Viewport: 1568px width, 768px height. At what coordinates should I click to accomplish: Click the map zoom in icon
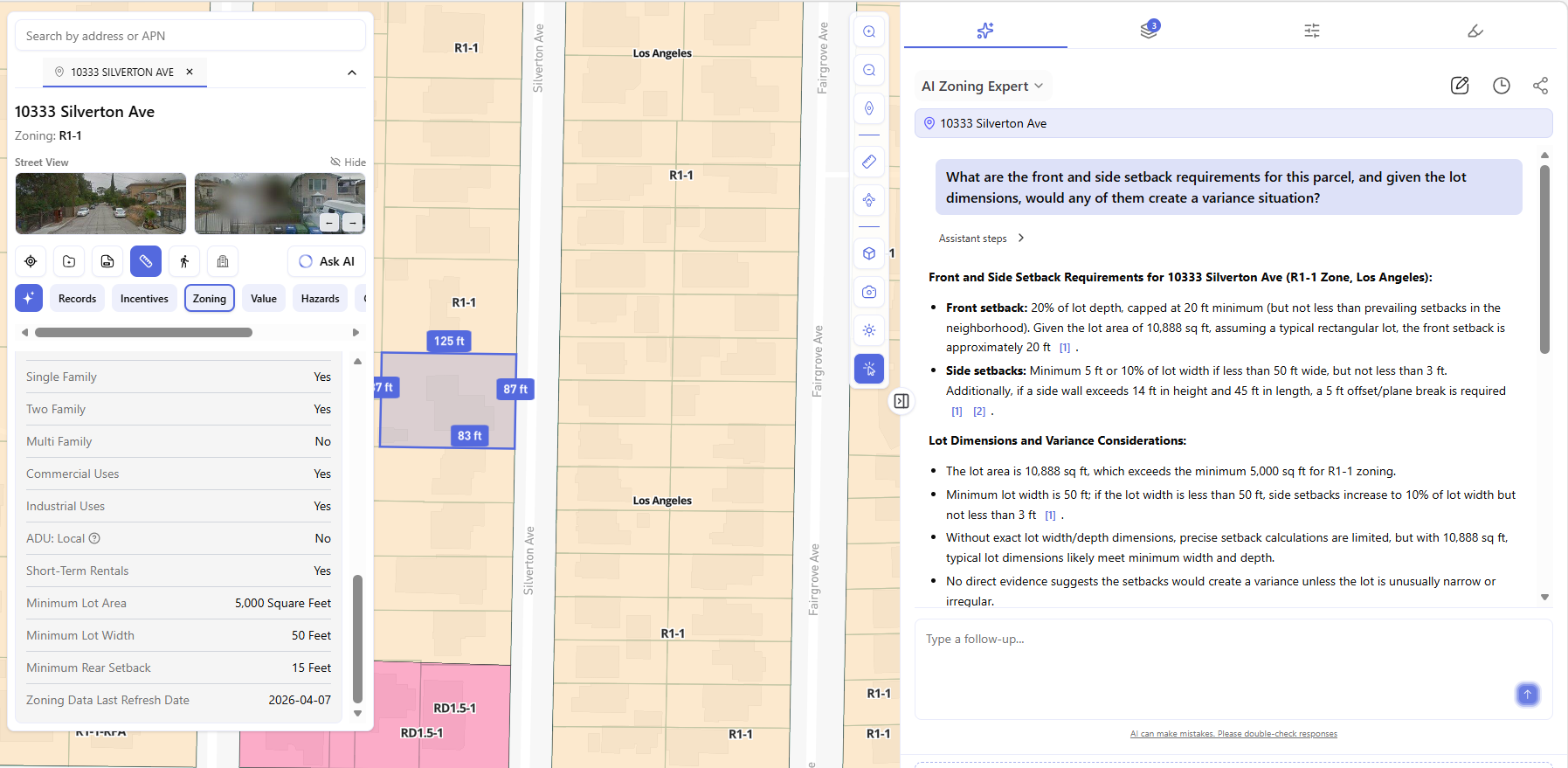point(869,31)
